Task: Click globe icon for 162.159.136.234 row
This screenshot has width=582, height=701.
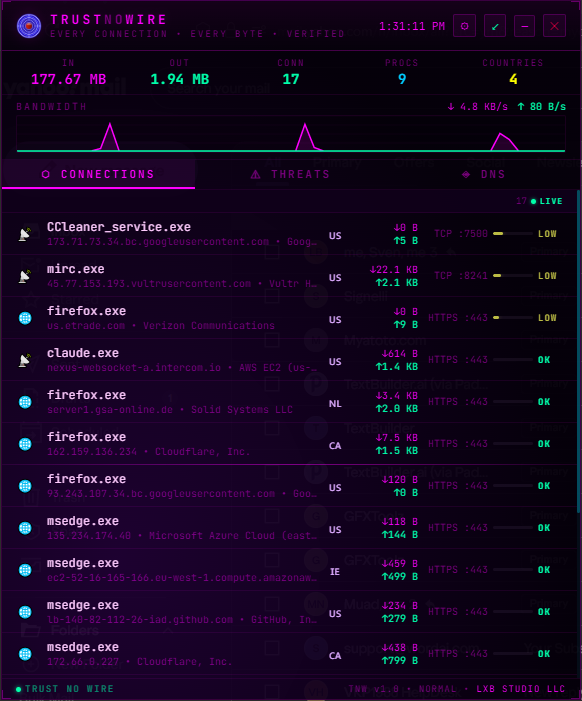Action: pos(25,444)
